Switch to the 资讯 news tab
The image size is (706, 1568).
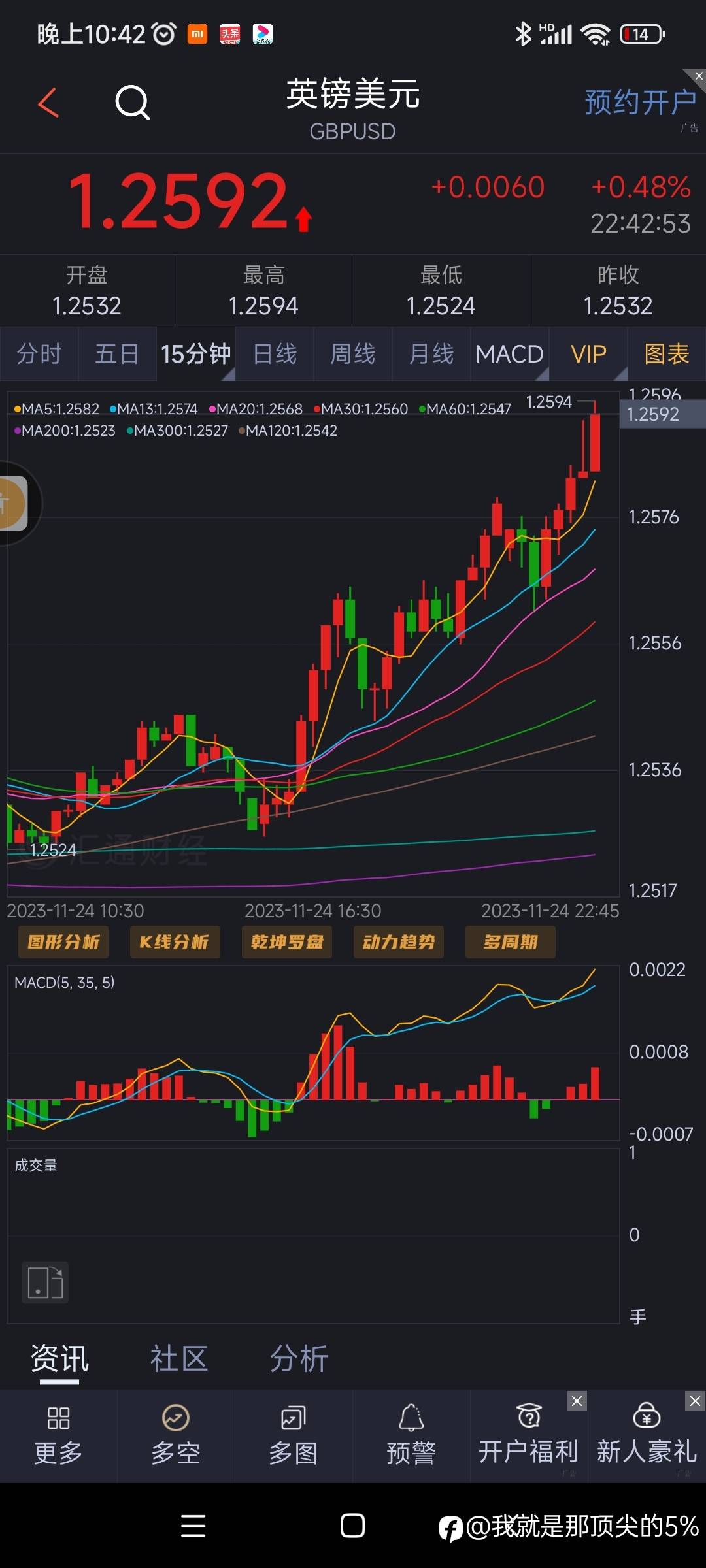point(59,1359)
